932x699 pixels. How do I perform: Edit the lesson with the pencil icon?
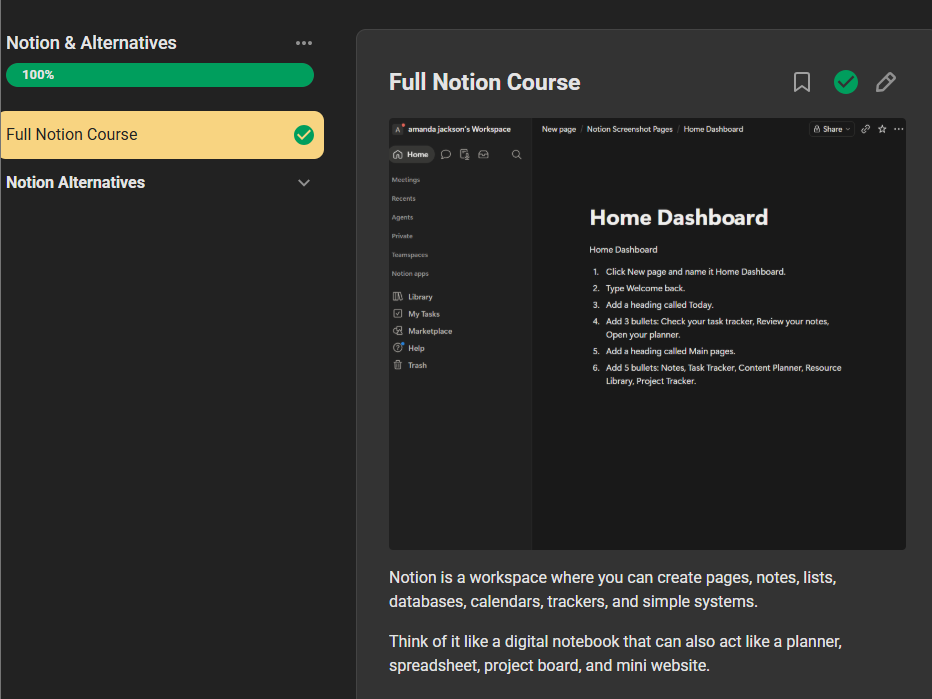886,82
